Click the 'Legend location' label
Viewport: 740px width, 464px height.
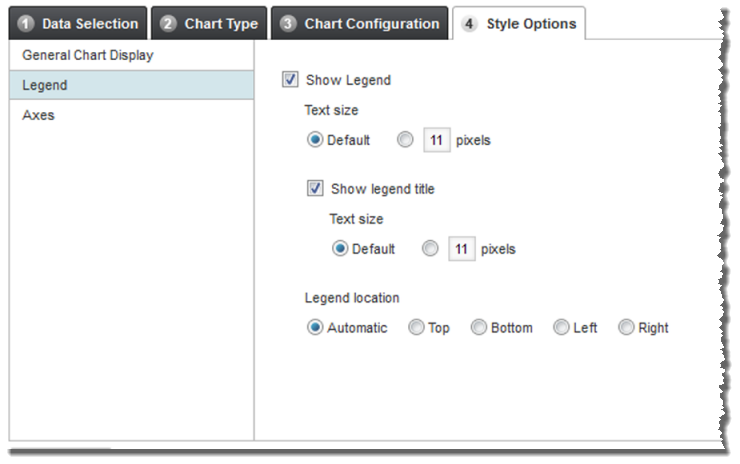pos(352,298)
